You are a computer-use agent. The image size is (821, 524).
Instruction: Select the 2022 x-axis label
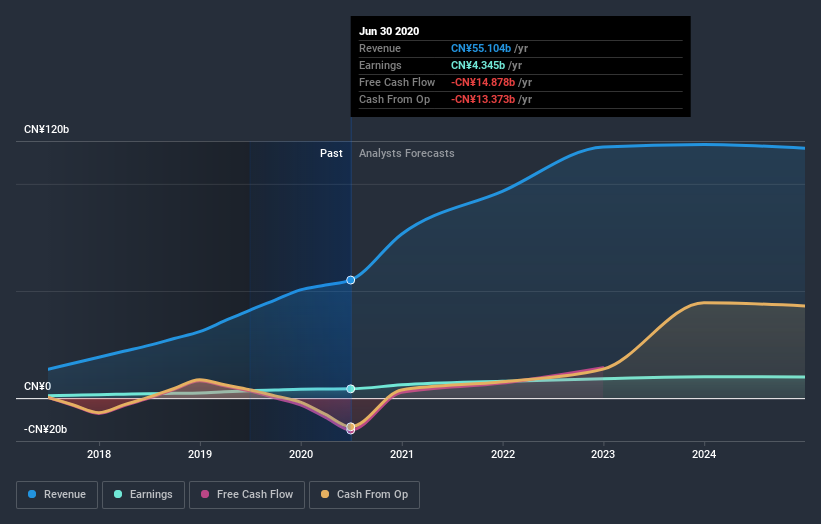503,454
